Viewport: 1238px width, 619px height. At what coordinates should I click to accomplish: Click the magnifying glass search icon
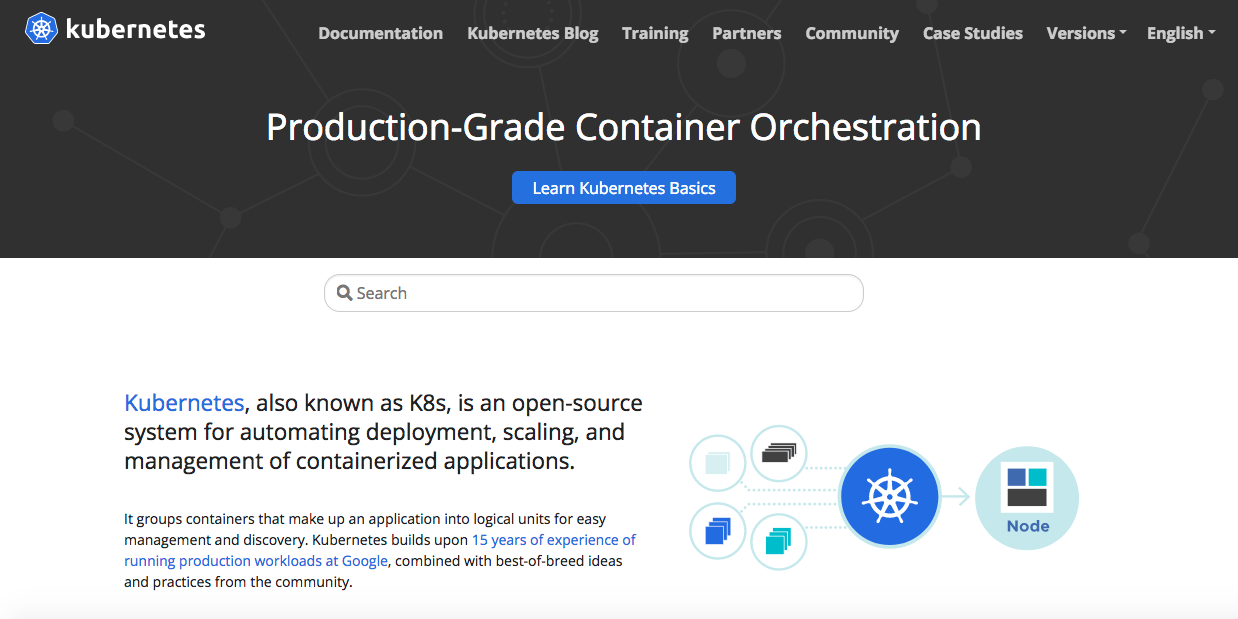point(344,293)
